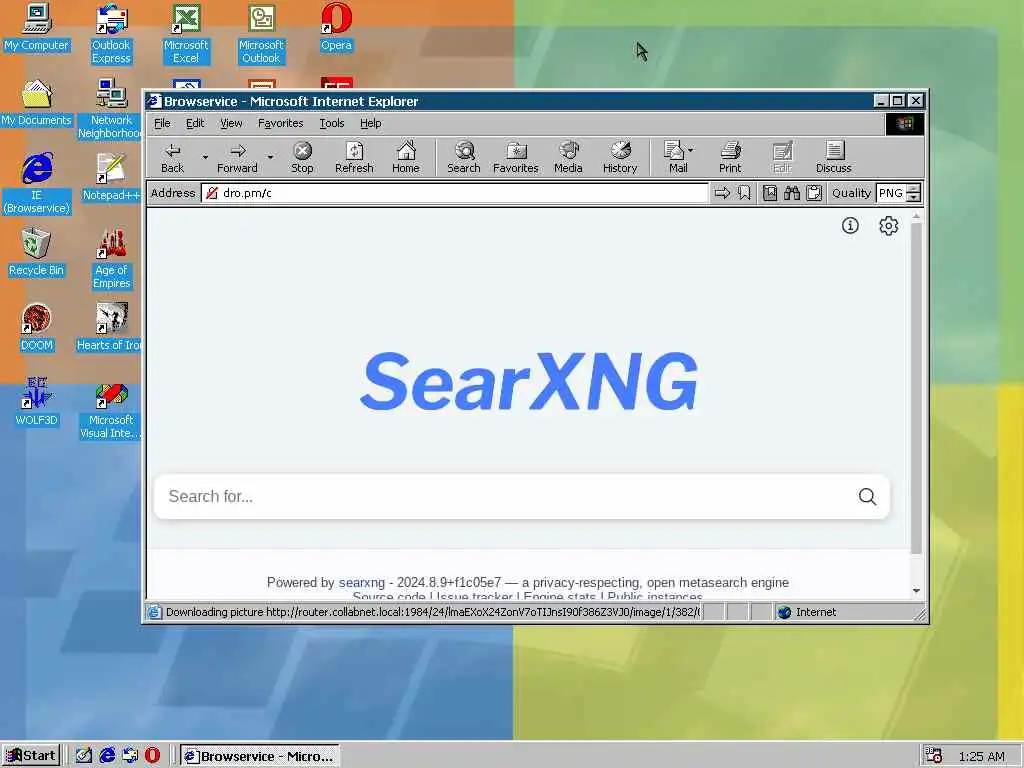This screenshot has height=768, width=1024.
Task: Launch Opera from quick launch bar
Action: (152, 756)
